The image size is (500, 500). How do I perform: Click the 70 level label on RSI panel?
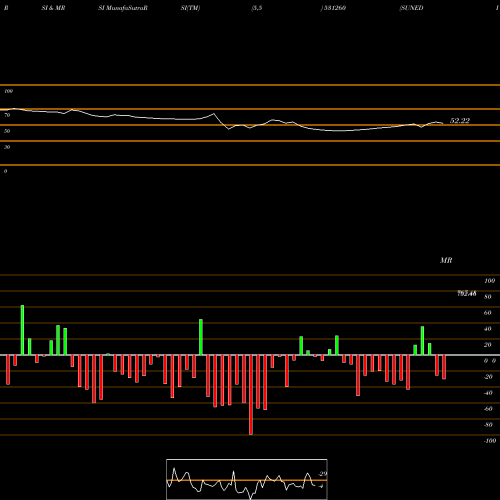pyautogui.click(x=7, y=115)
